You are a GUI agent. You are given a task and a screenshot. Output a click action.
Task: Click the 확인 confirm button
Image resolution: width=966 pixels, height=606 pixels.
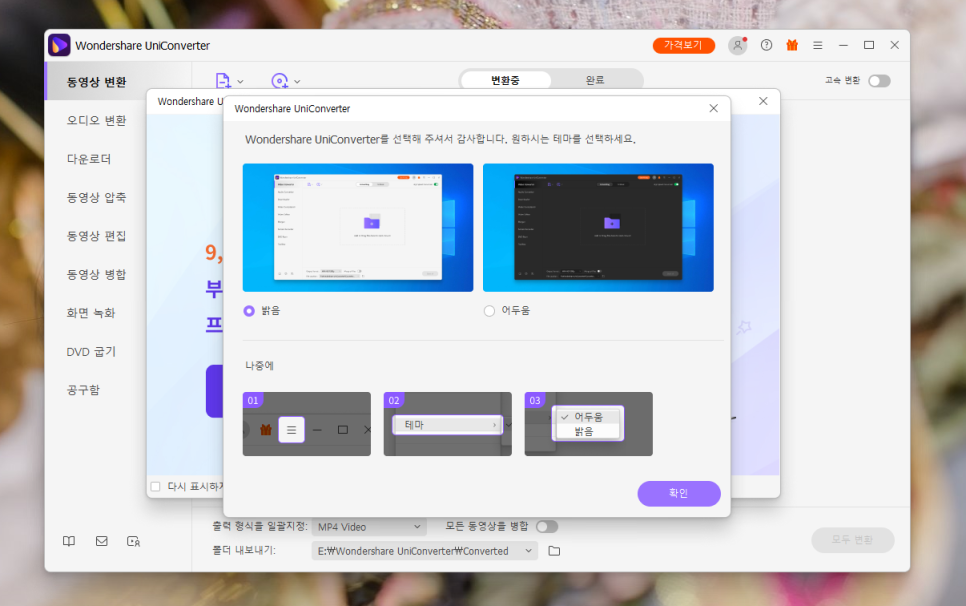[x=679, y=493]
